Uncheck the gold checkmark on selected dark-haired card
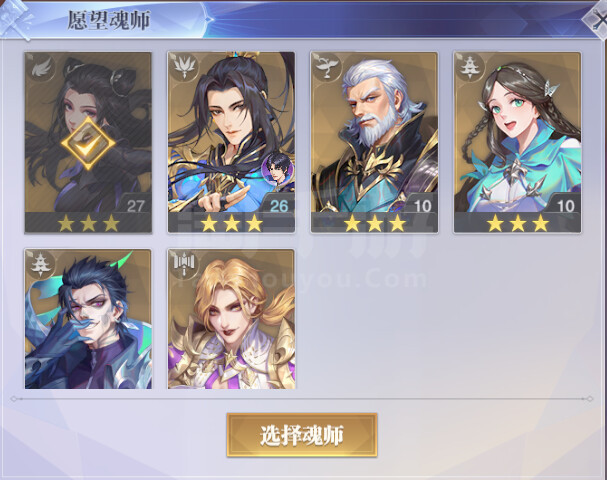 click(x=88, y=143)
